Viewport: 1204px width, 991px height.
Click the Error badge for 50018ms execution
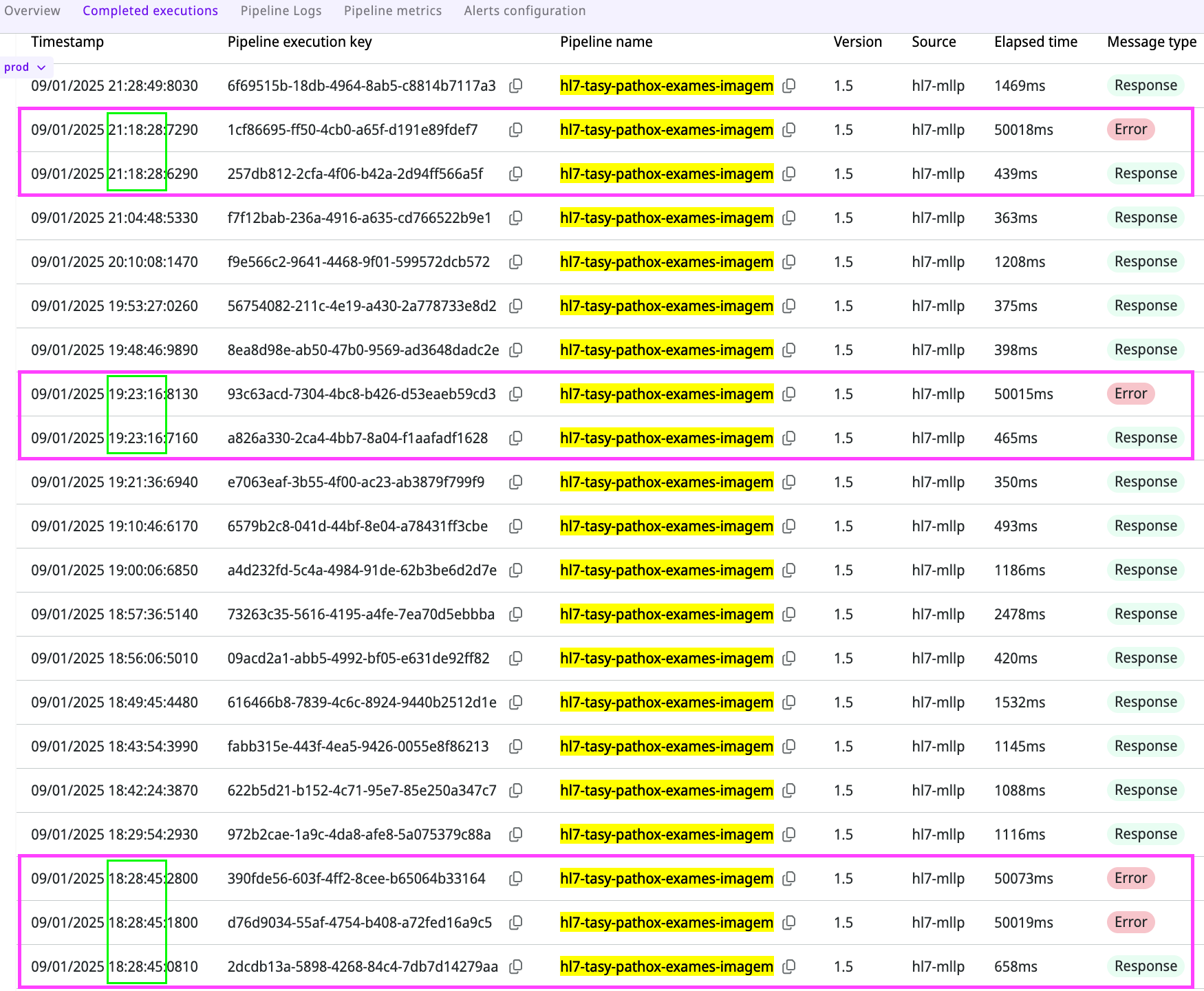pyautogui.click(x=1130, y=129)
